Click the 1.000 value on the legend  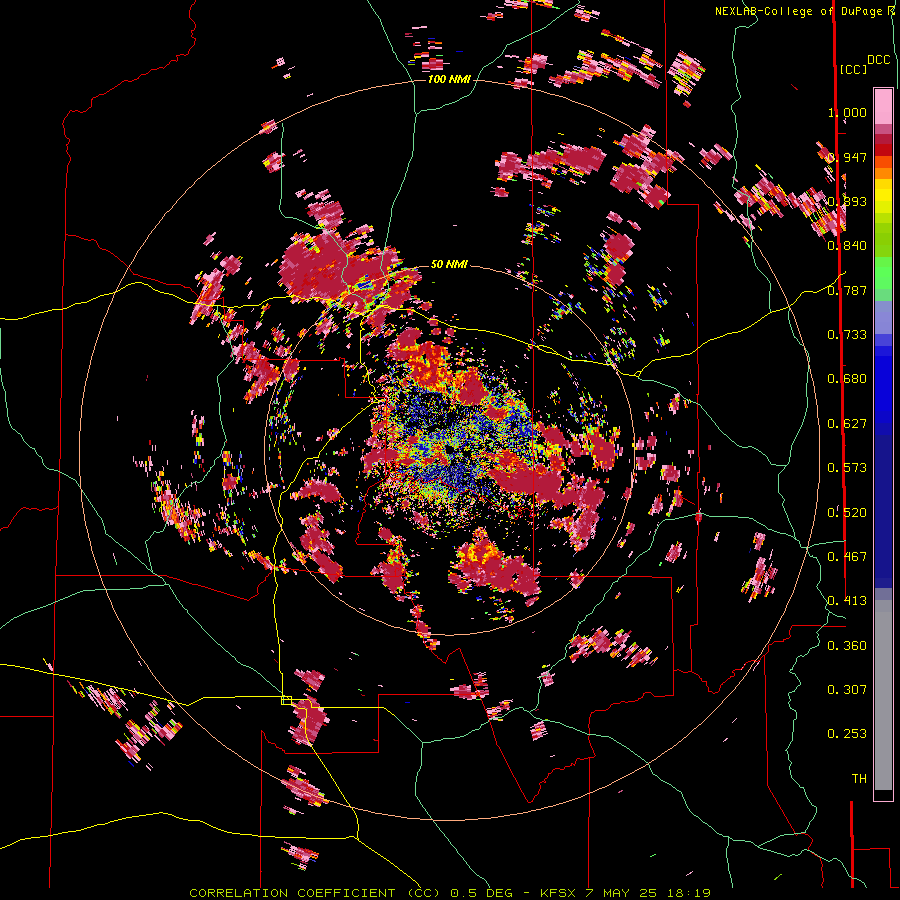coord(847,112)
